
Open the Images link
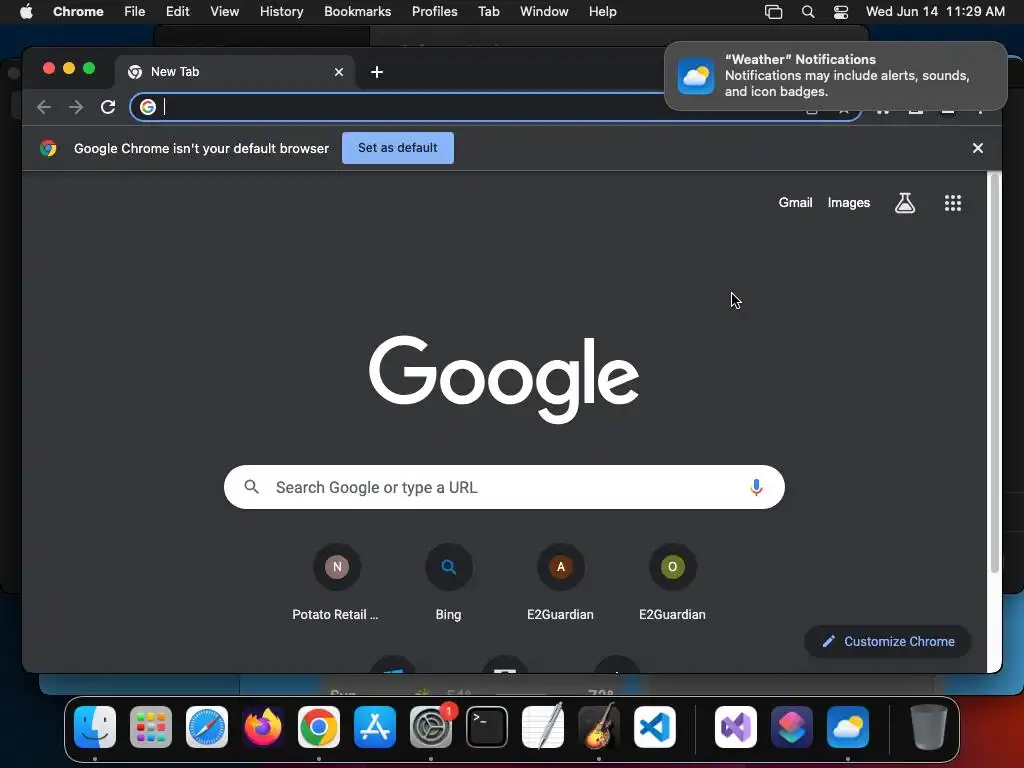tap(848, 203)
